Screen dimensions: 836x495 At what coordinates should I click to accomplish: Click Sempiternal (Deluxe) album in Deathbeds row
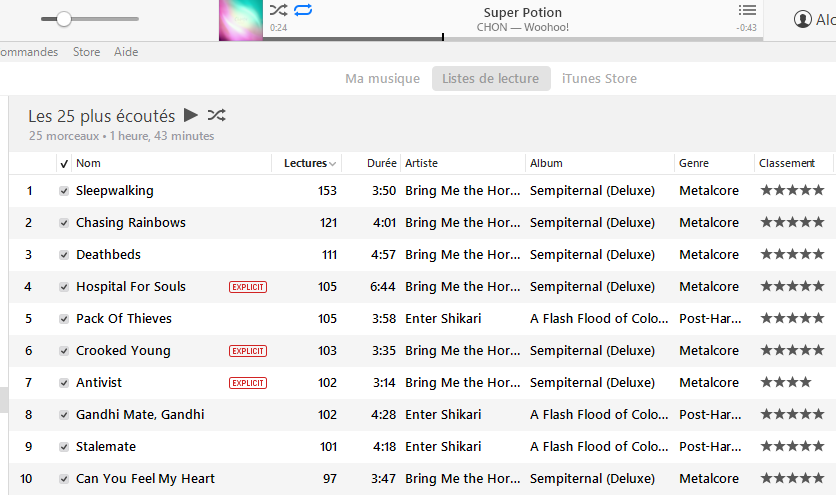[x=592, y=255]
